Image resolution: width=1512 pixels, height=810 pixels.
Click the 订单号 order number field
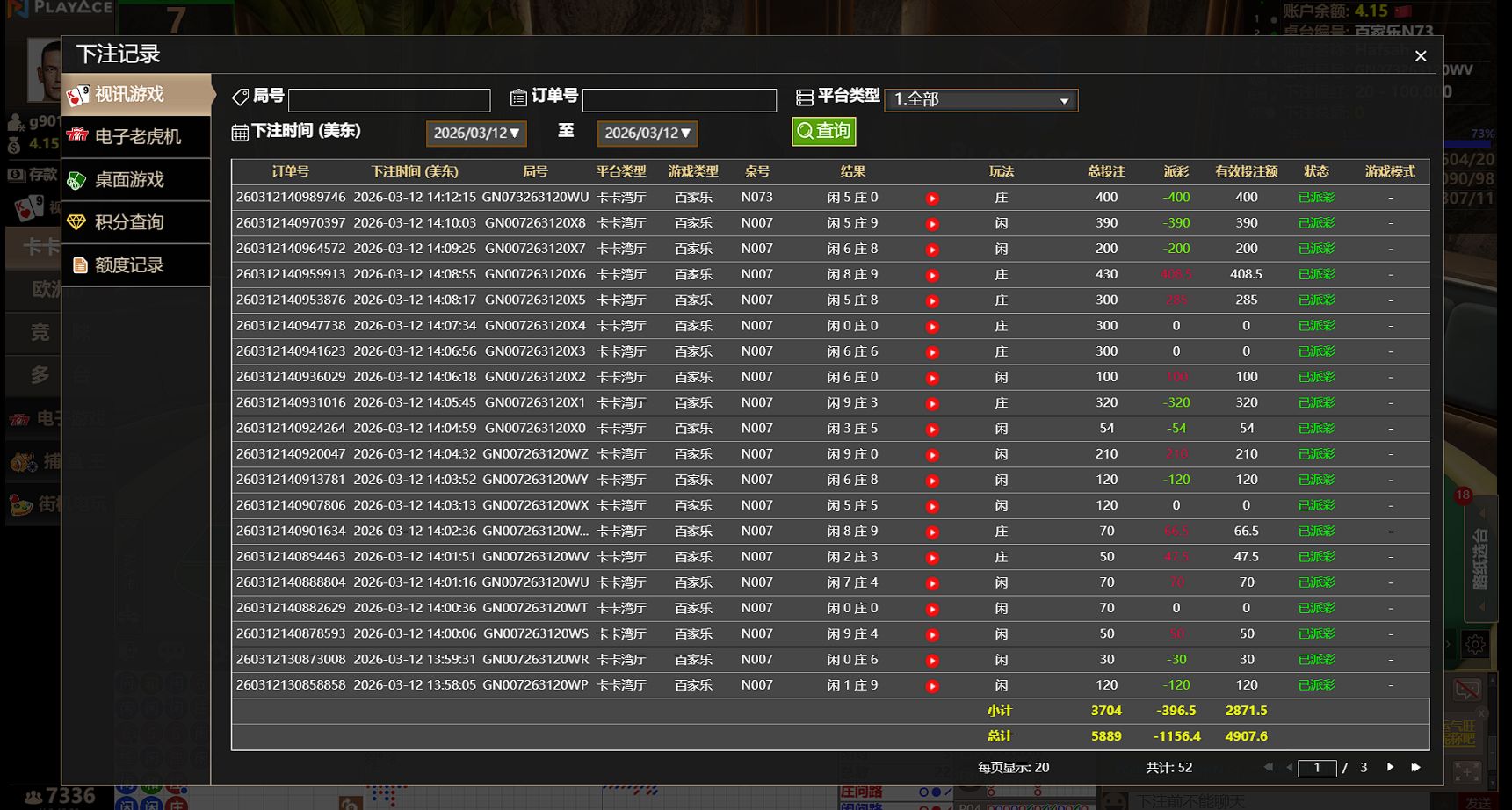click(x=679, y=100)
